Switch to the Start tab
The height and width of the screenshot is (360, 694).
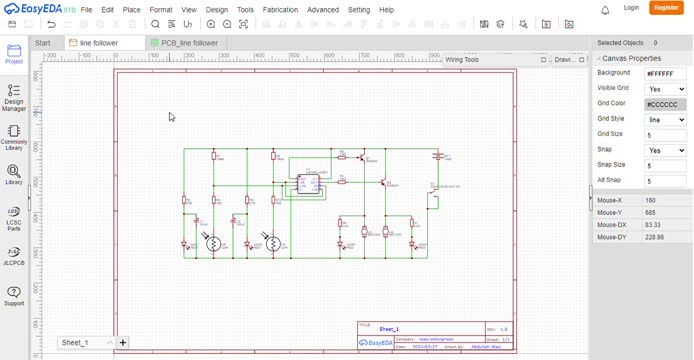[x=42, y=43]
